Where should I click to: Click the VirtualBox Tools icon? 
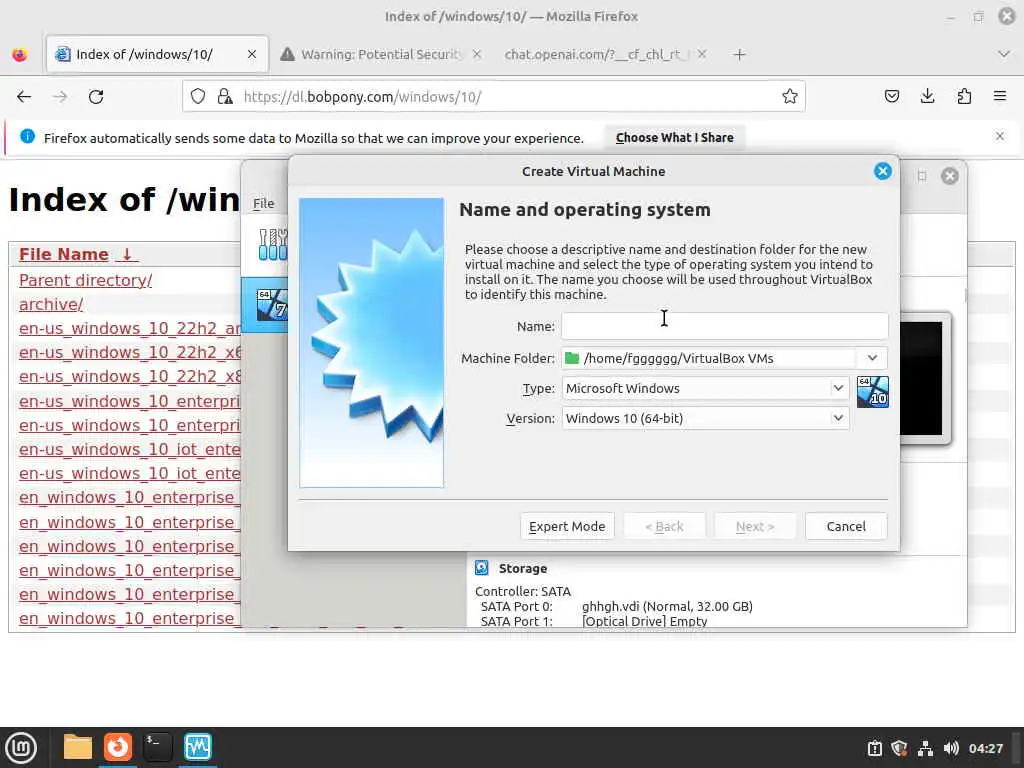(x=273, y=245)
